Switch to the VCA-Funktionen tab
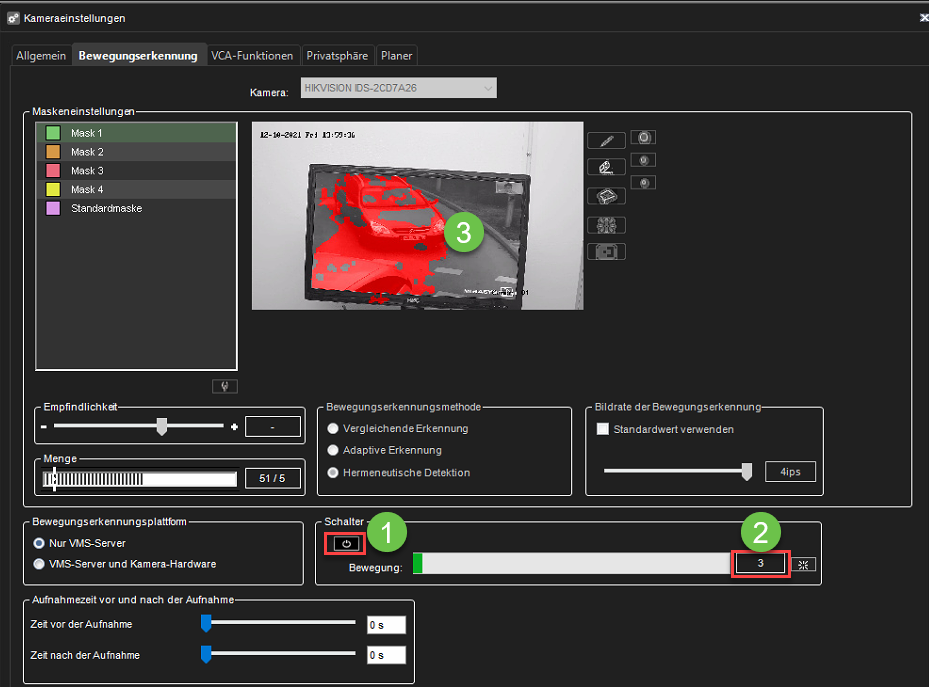 pos(252,56)
